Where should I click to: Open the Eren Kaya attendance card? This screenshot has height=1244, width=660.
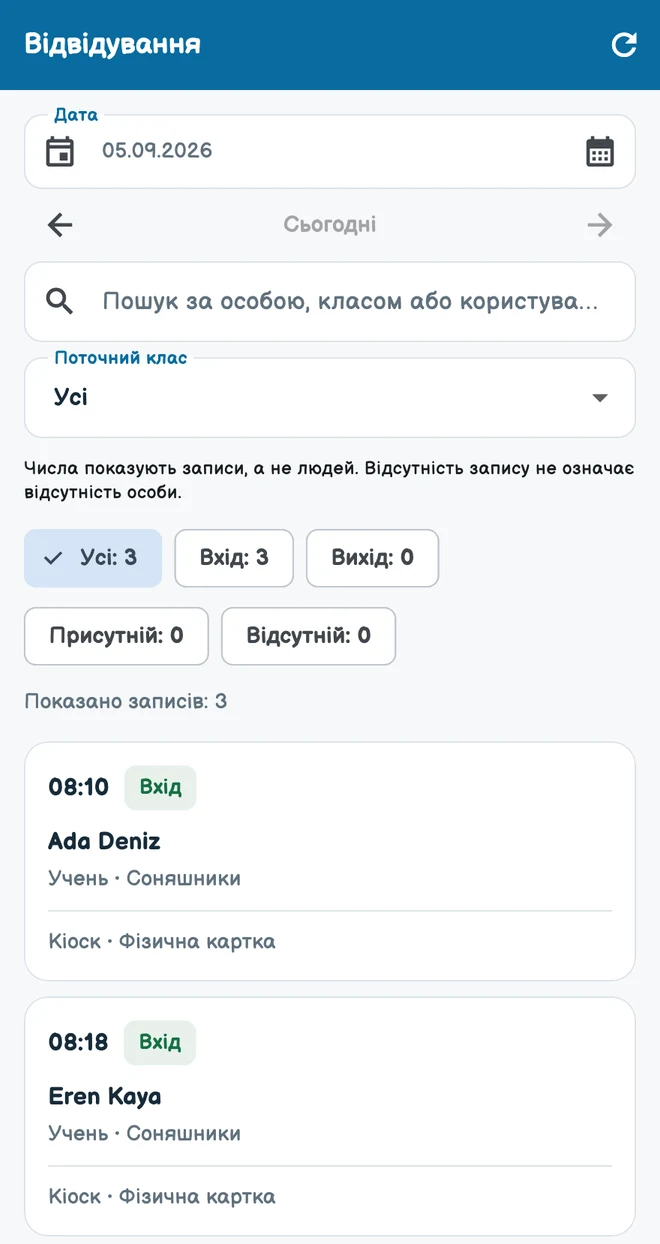coord(330,1116)
